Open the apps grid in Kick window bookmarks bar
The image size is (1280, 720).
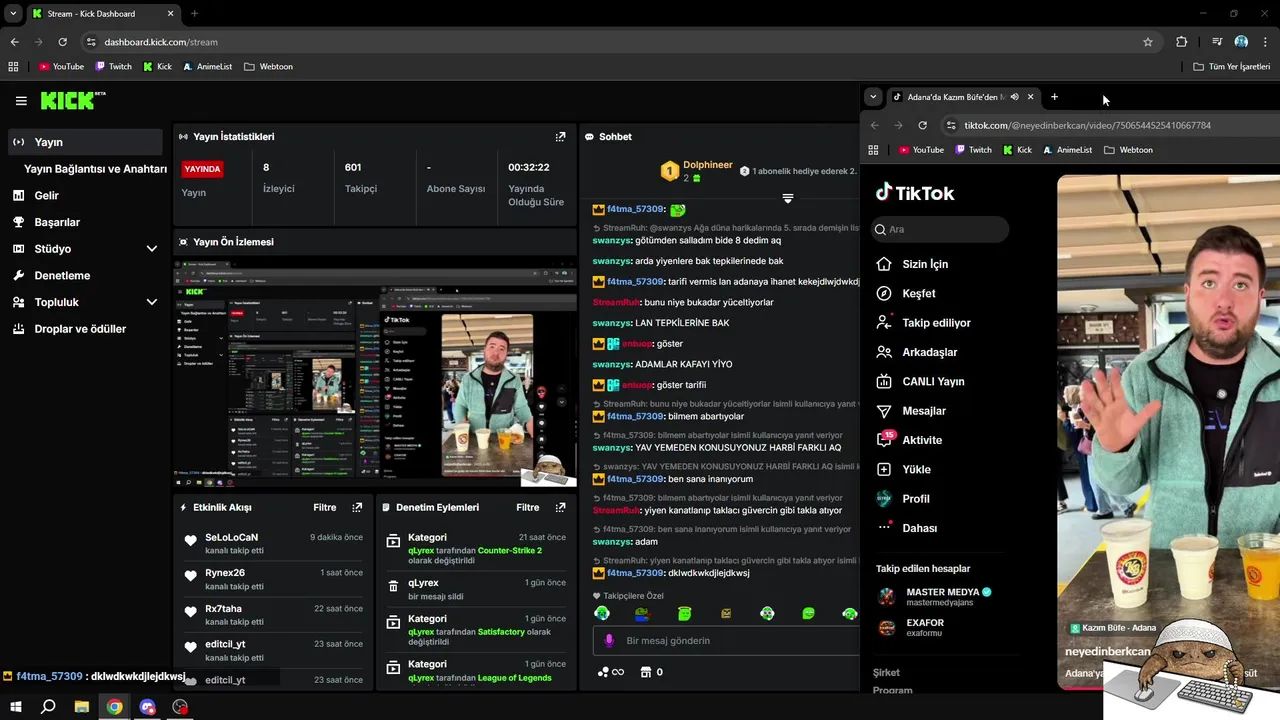13,66
